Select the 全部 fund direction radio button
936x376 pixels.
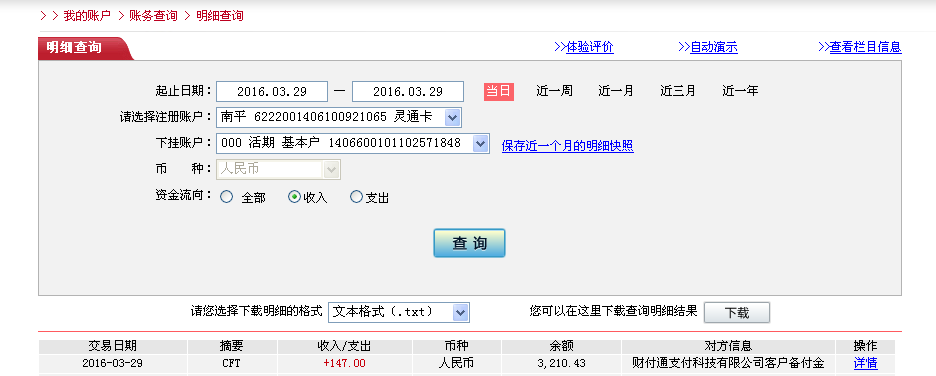click(x=226, y=197)
